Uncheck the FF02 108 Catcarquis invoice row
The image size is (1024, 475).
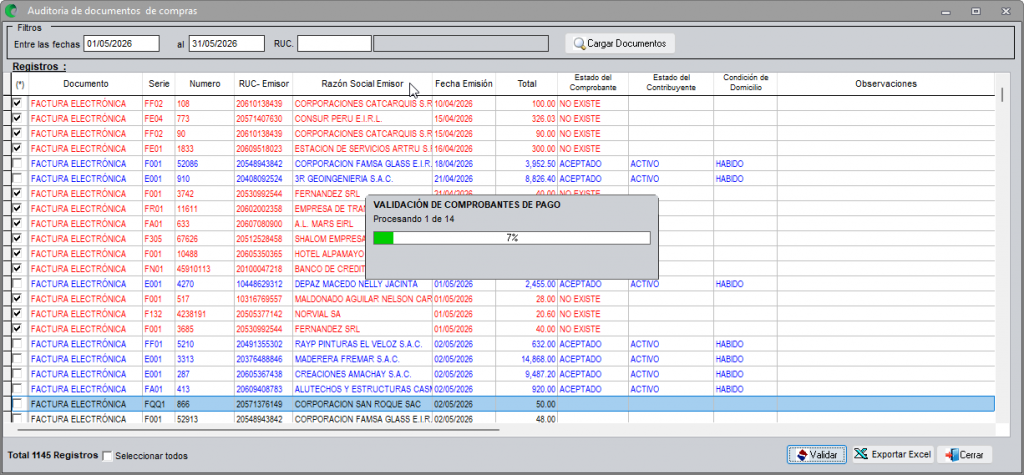[17, 103]
